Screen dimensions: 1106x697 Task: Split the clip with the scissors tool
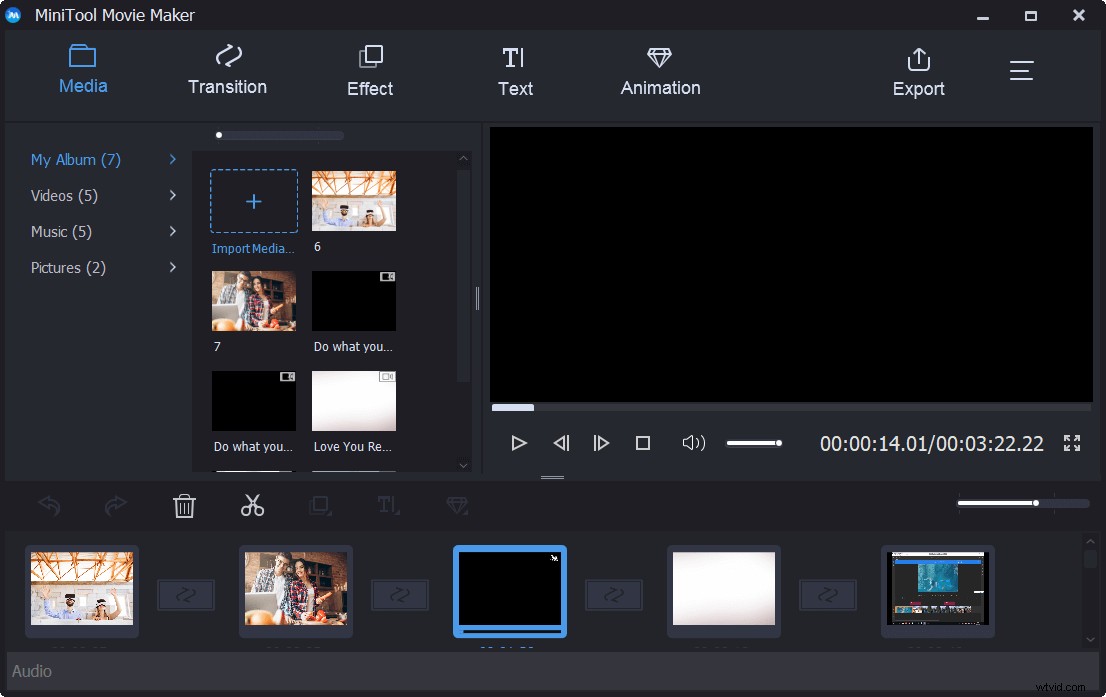[x=252, y=506]
